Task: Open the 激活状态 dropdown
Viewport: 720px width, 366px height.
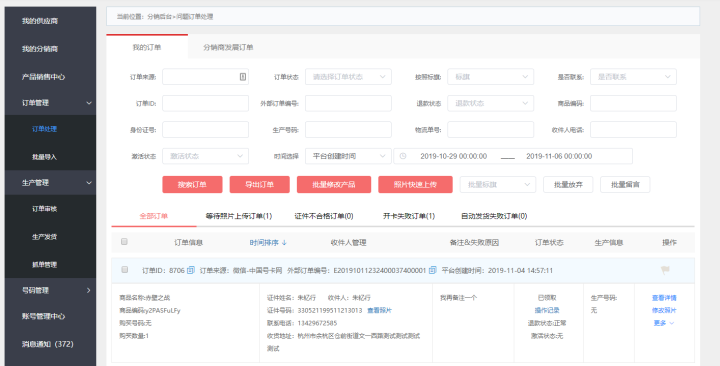Action: [x=205, y=156]
